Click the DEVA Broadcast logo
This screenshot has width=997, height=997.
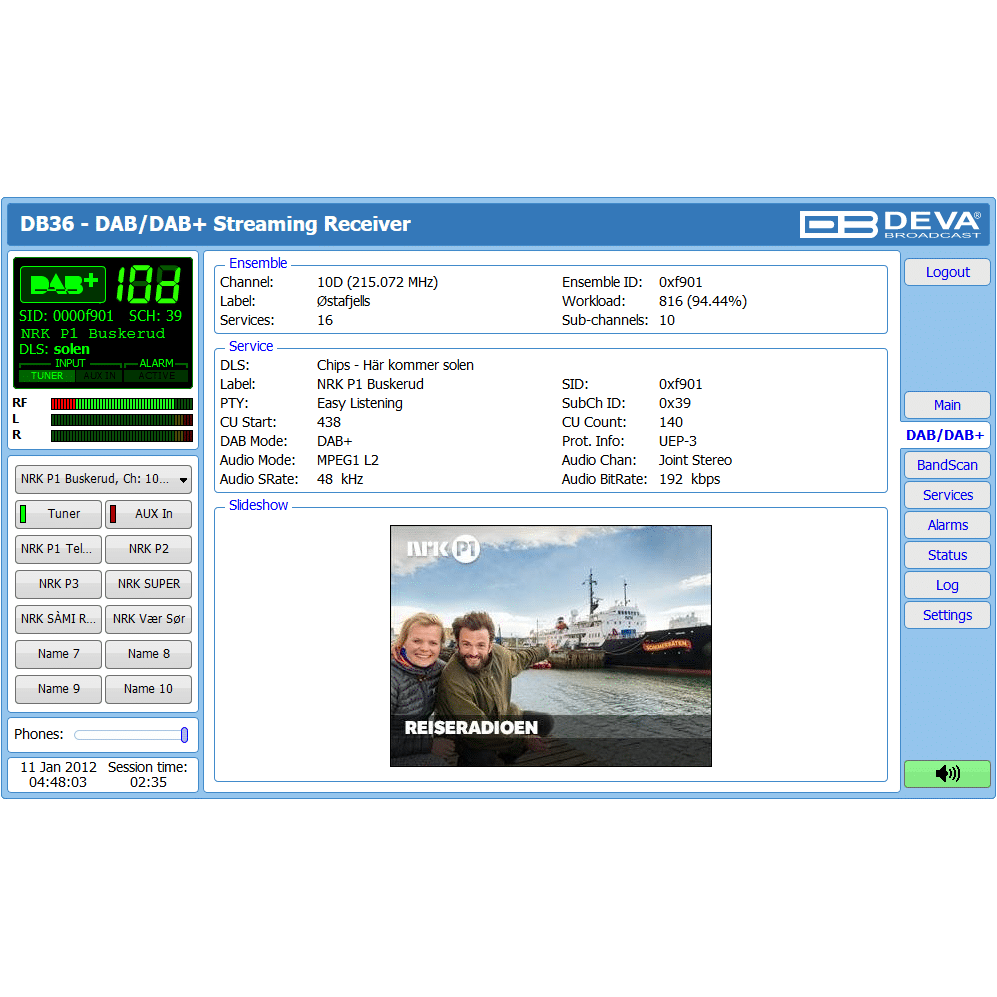tap(890, 224)
